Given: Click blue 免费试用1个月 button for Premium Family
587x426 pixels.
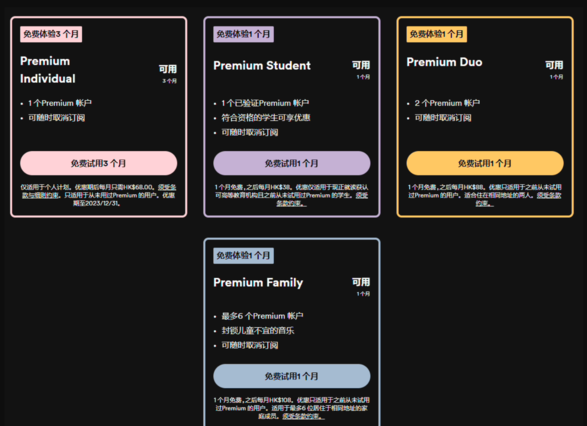Looking at the screenshot, I should pyautogui.click(x=292, y=376).
